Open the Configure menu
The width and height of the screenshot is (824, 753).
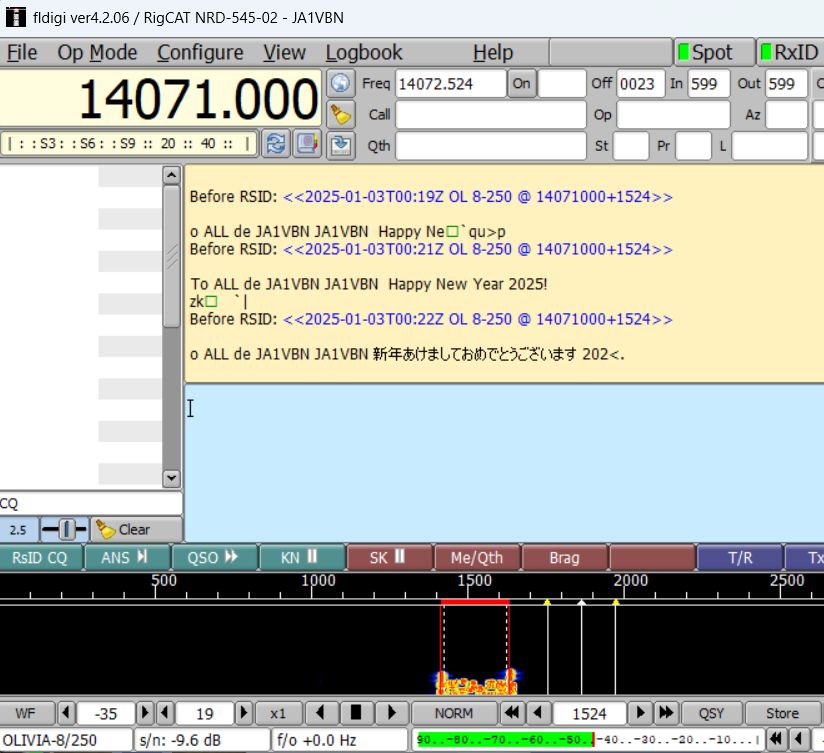[200, 52]
